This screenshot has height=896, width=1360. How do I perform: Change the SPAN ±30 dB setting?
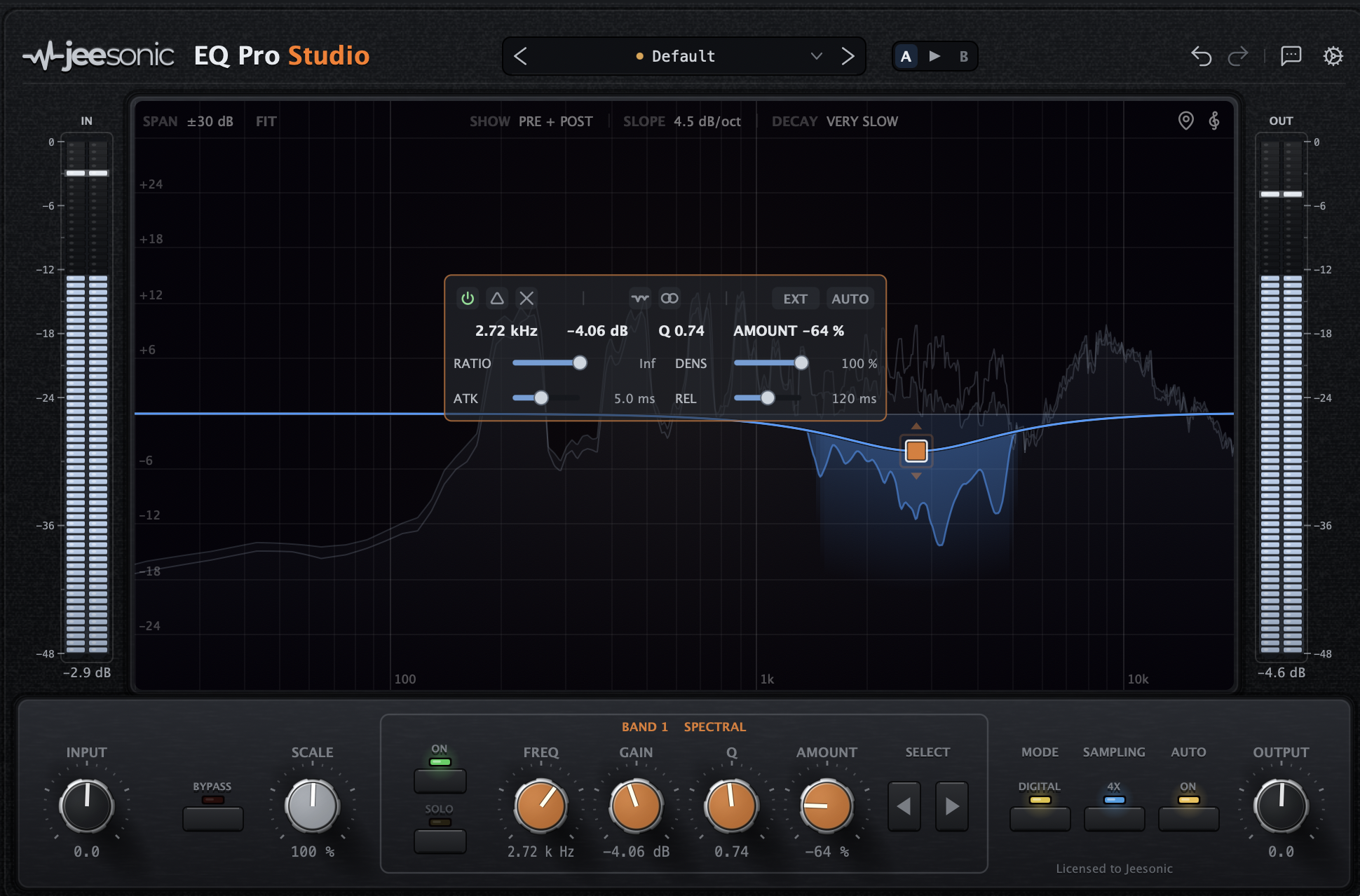tap(188, 121)
